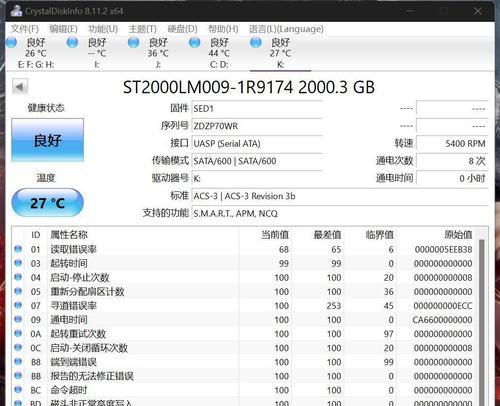Viewport: 500px width, 406px height.
Task: Click attribute name 命令超时
Action: [x=69, y=390]
